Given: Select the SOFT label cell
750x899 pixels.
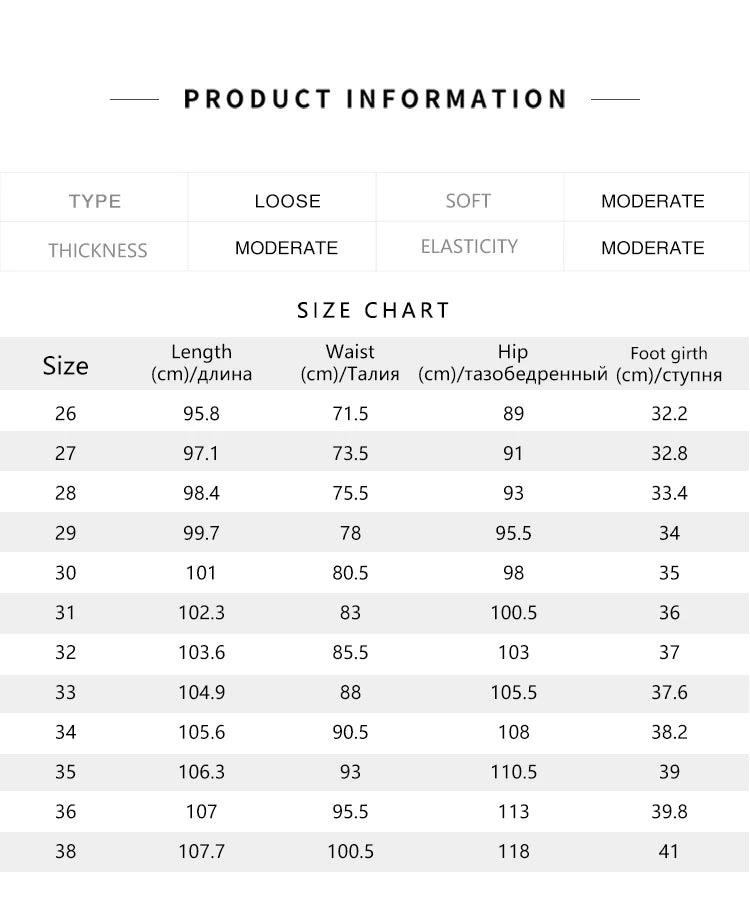Looking at the screenshot, I should (x=468, y=201).
